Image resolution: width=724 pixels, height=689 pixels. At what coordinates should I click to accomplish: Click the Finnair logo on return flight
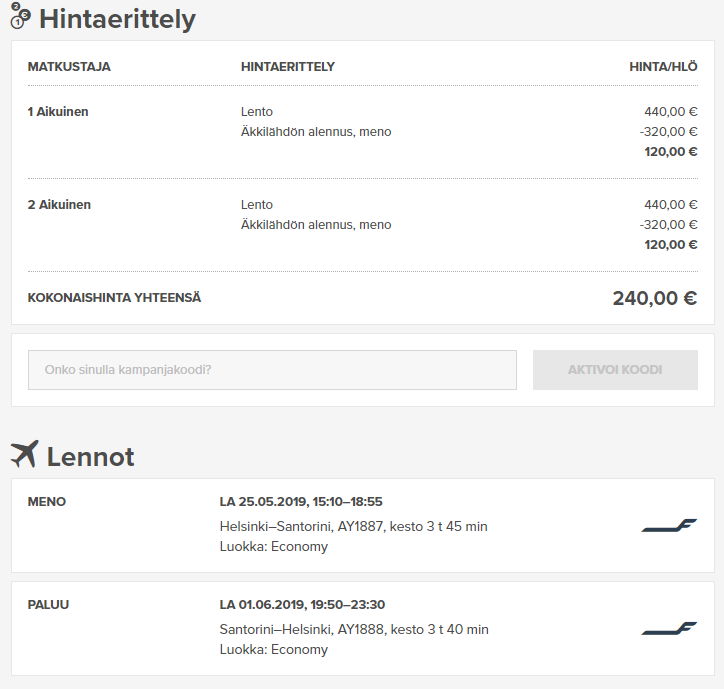pos(669,629)
